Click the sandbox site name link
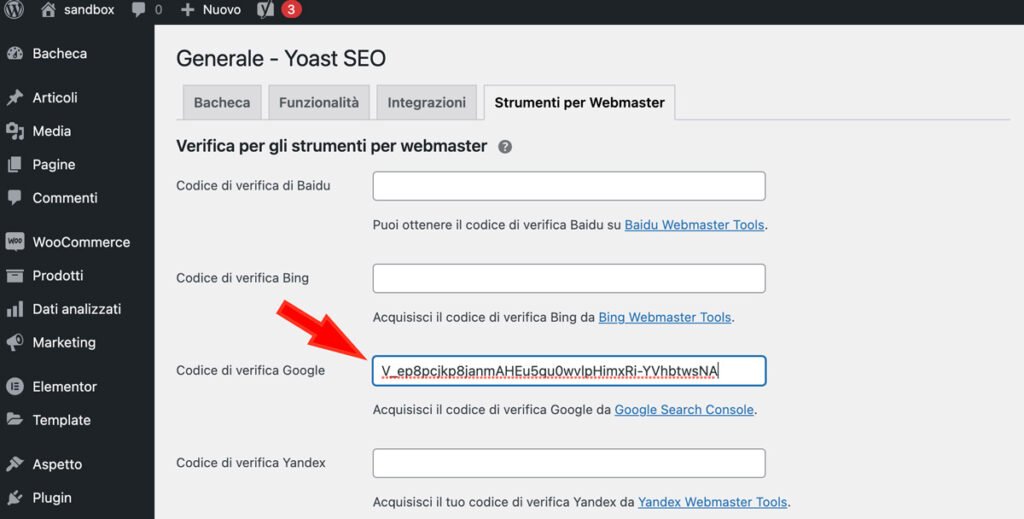Viewport: 1024px width, 519px height. (89, 10)
